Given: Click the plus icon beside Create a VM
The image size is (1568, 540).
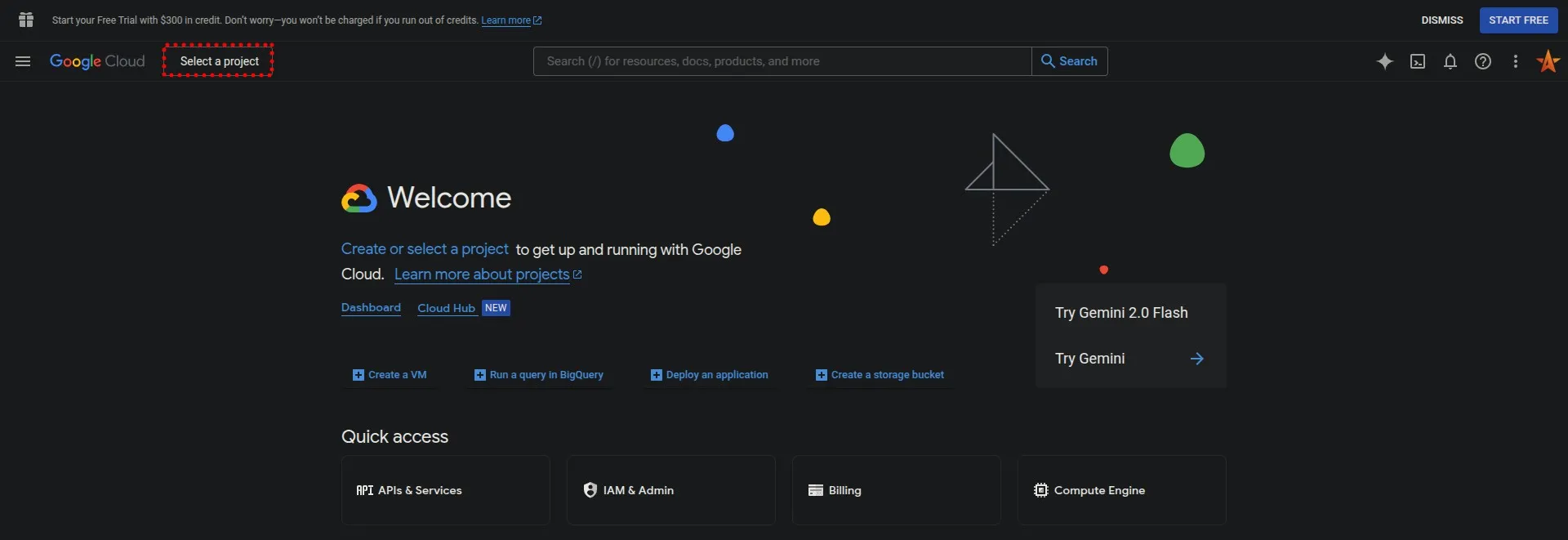Looking at the screenshot, I should pos(359,375).
